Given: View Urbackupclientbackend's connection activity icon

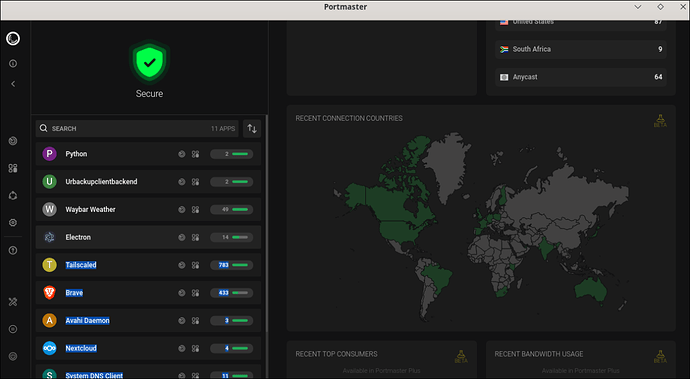Looking at the screenshot, I should tap(182, 182).
